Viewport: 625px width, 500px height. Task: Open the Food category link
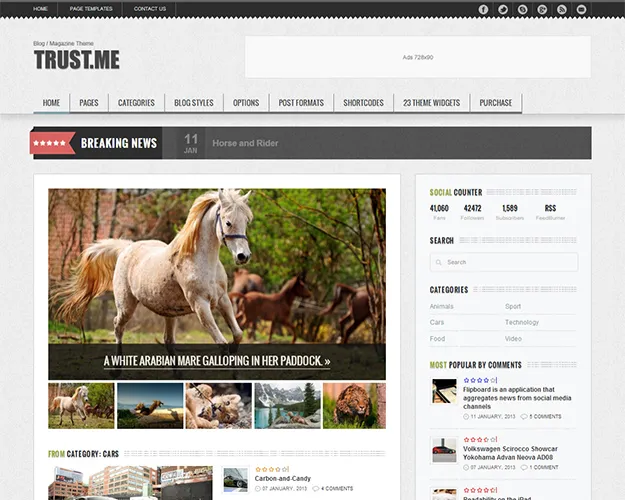tap(437, 339)
